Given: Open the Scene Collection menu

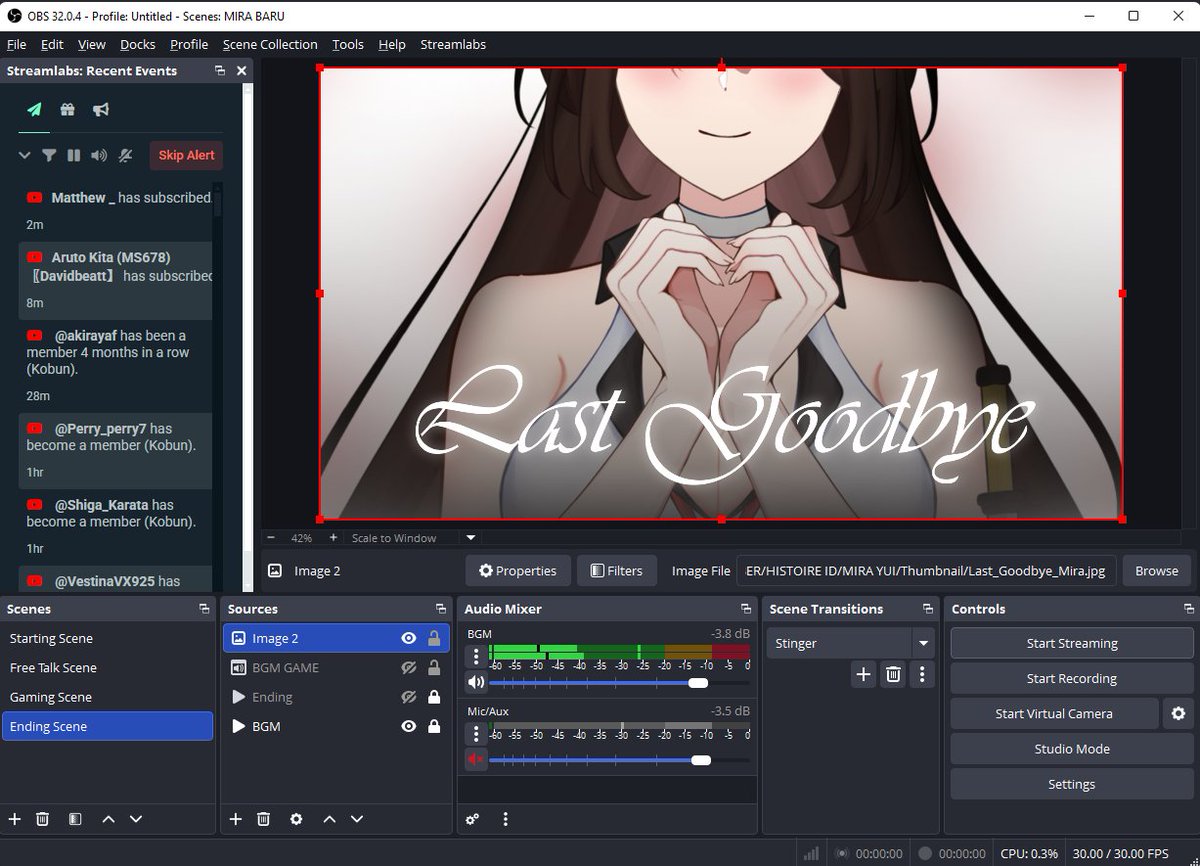Looking at the screenshot, I should click(270, 44).
